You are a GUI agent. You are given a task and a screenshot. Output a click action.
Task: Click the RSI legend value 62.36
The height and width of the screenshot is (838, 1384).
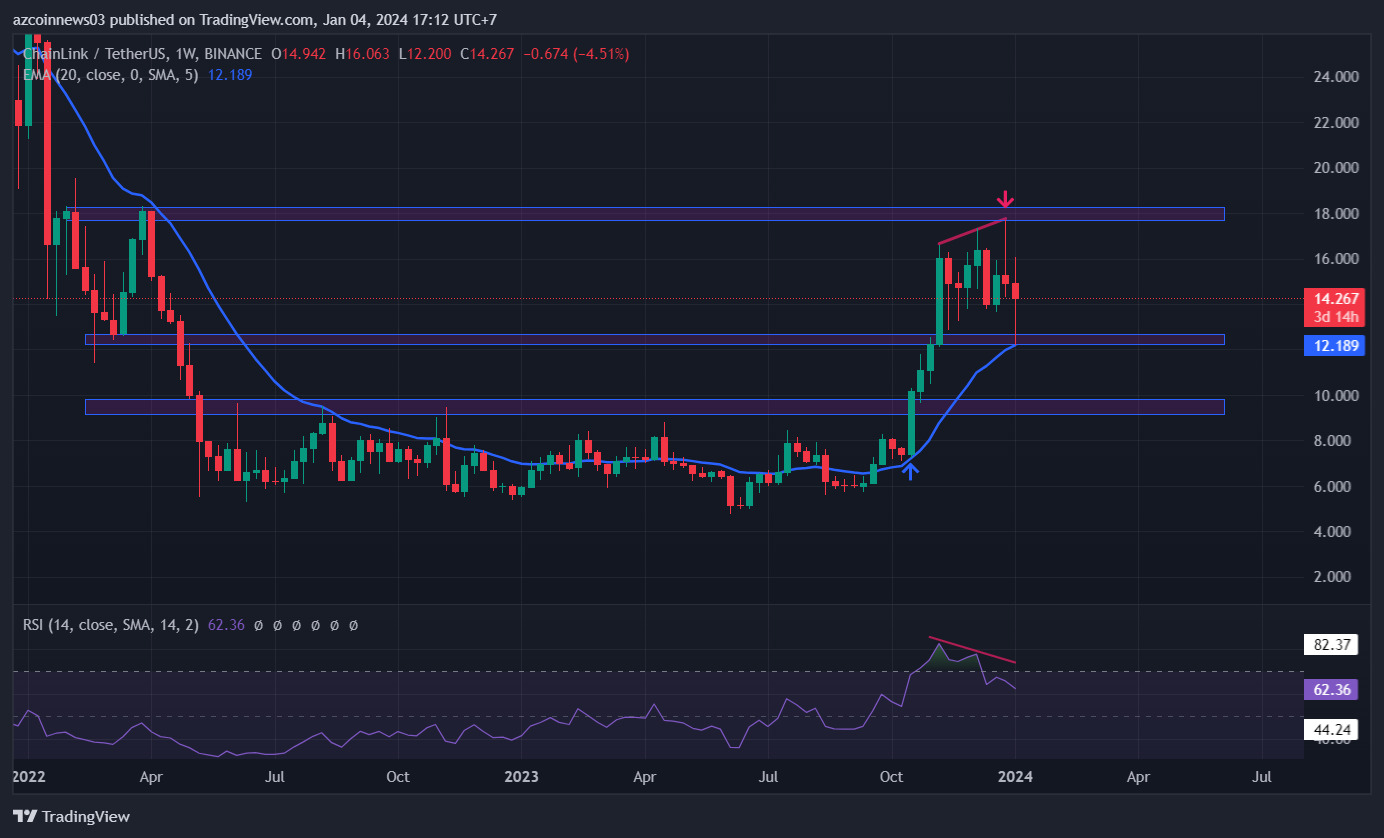[225, 625]
